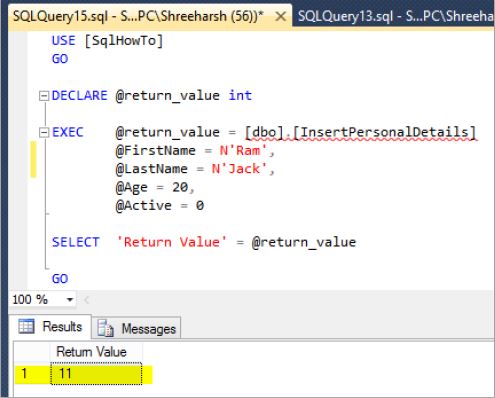Click the Results grid icon
Image resolution: width=495 pixels, height=398 pixels.
[26, 326]
